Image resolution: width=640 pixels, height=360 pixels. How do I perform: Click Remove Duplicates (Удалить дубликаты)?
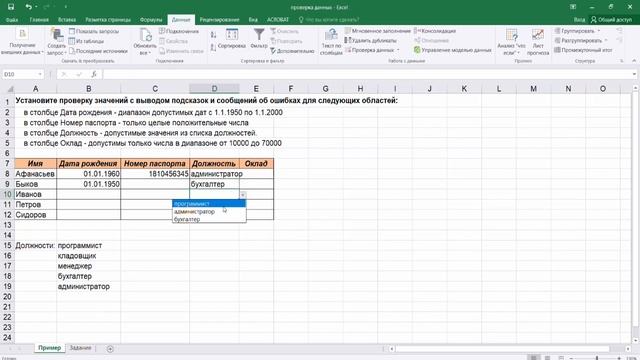(x=371, y=40)
